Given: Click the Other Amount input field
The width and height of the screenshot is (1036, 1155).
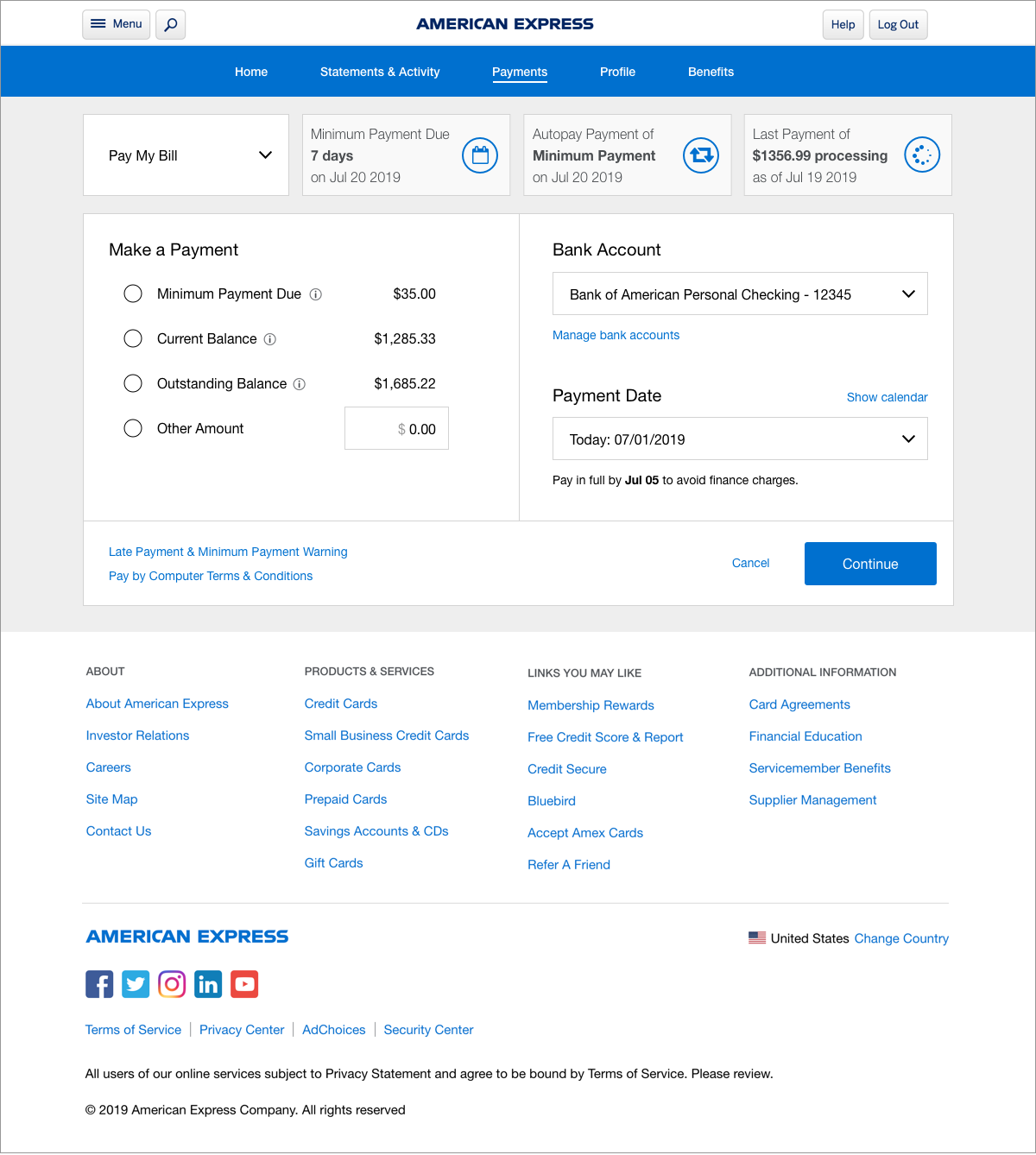Looking at the screenshot, I should point(396,428).
